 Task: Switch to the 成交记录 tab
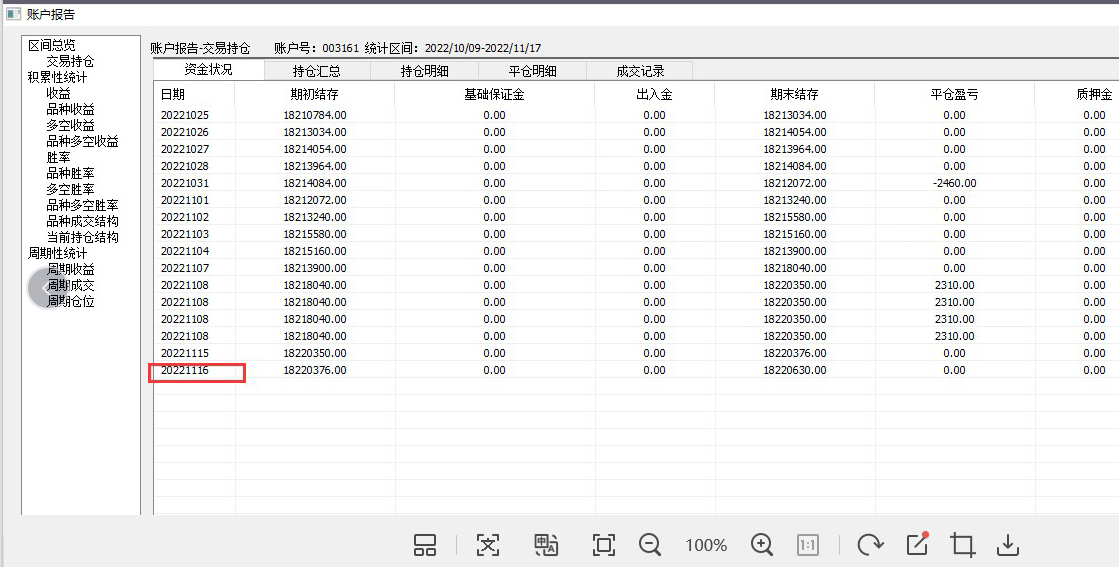[x=640, y=71]
